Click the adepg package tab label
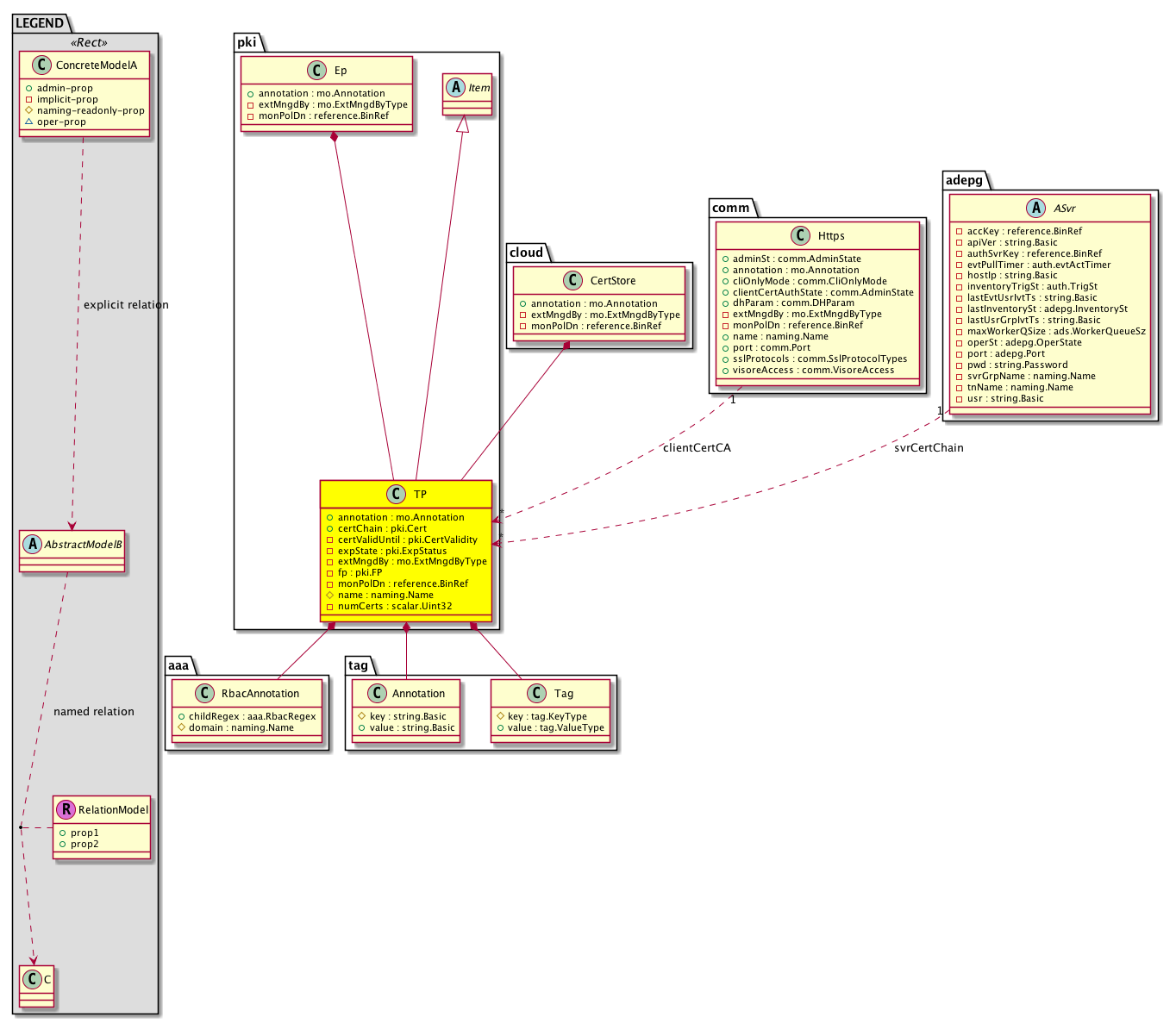The width and height of the screenshot is (1176, 1023). pyautogui.click(x=963, y=180)
